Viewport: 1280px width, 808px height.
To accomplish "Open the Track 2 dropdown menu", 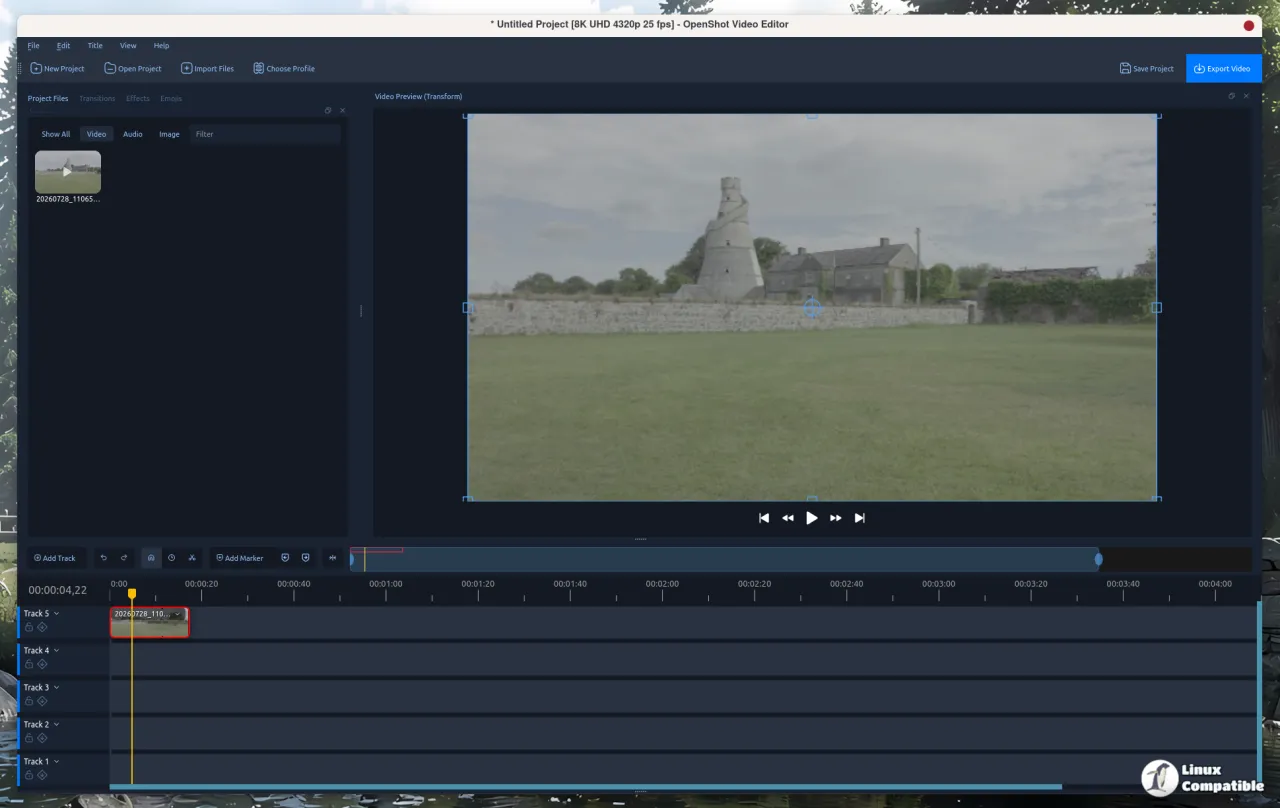I will [x=56, y=724].
